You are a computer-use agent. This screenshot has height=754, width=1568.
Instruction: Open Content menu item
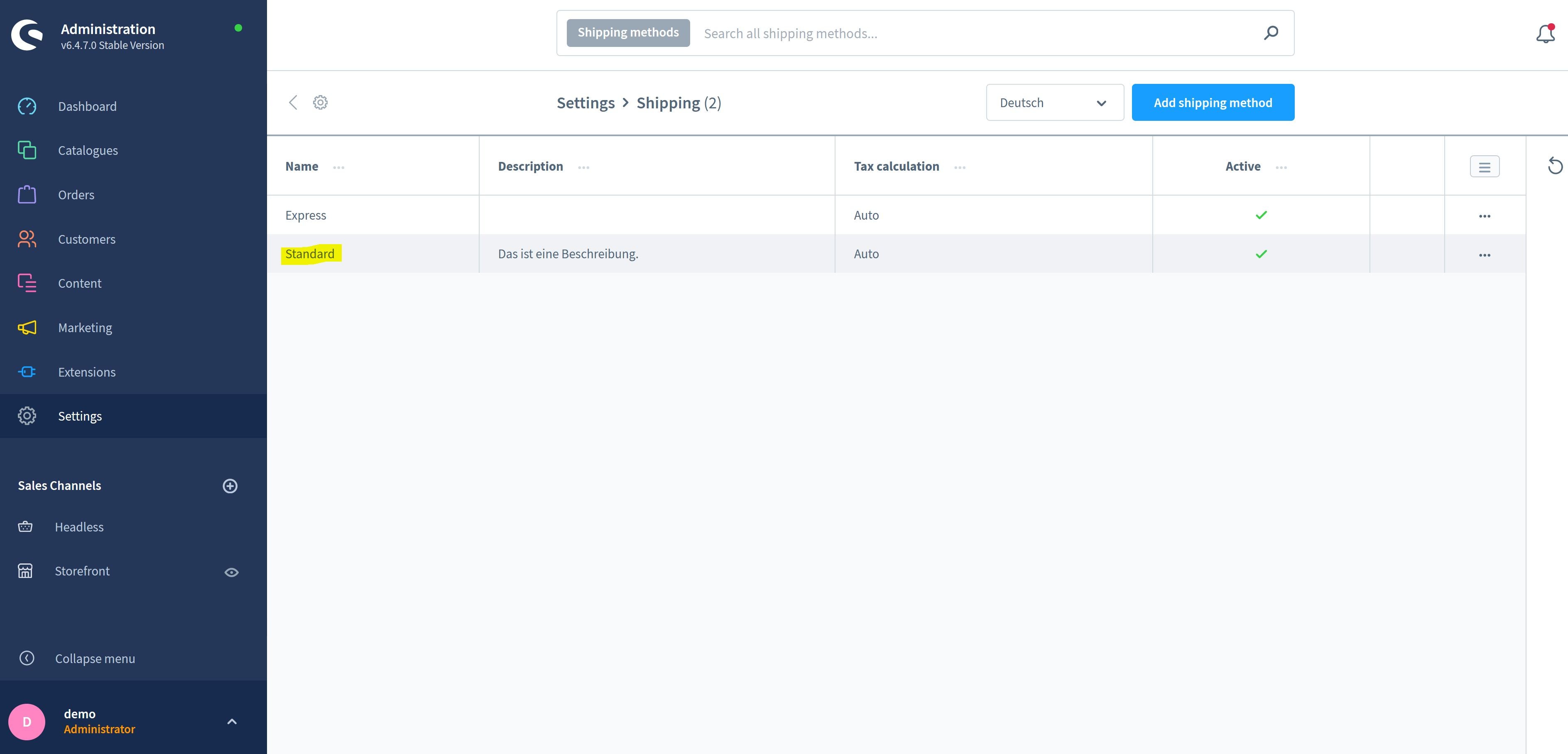point(80,283)
